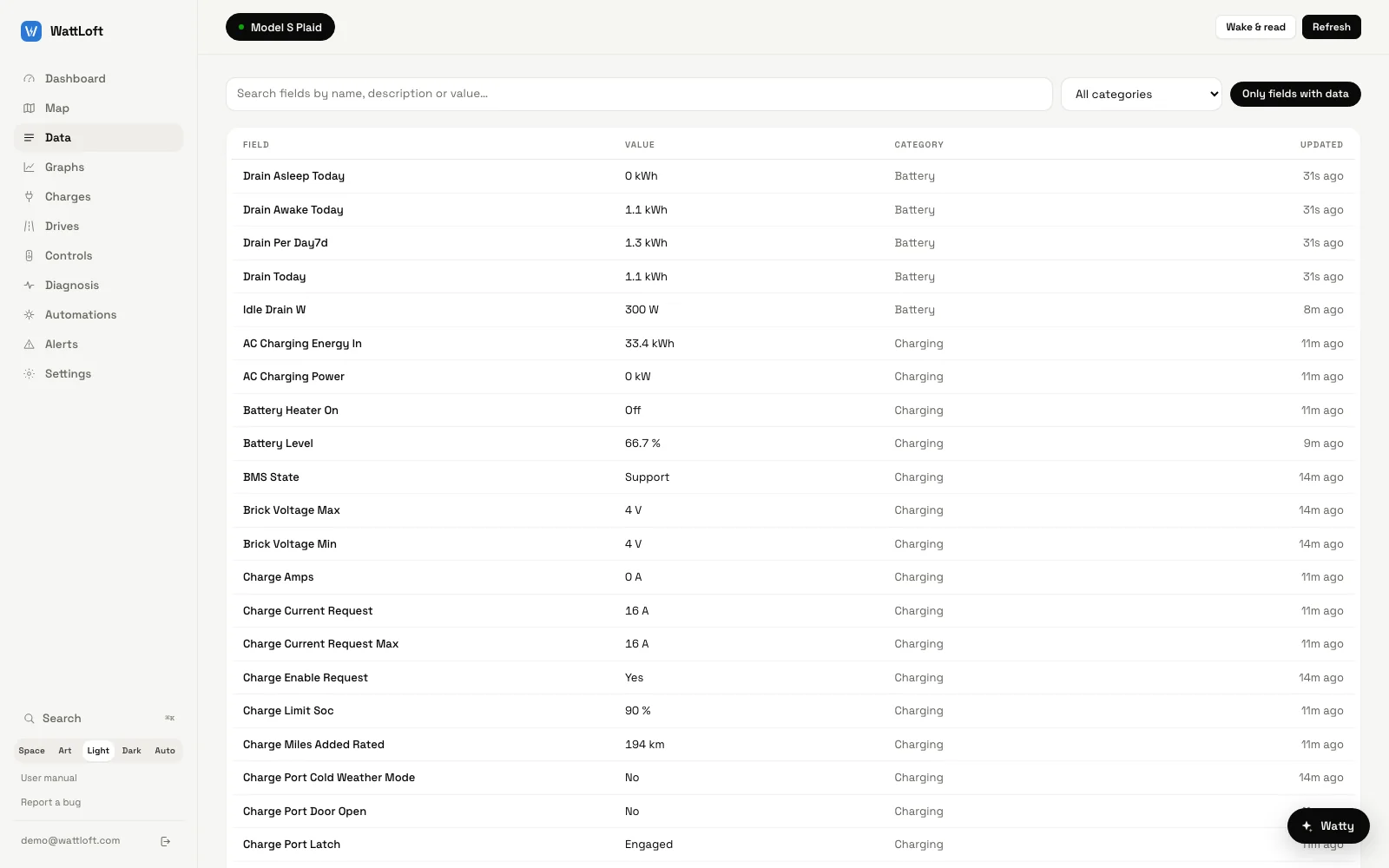Click the Alerts warning triangle icon
The image size is (1389, 868).
(29, 344)
